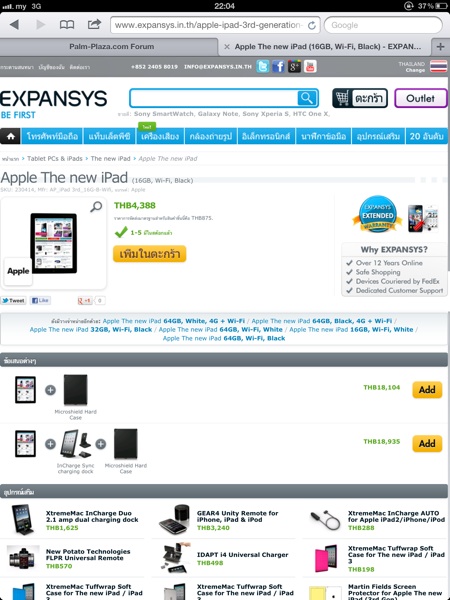
Task: Focus the Expansys site search field
Action: pos(214,98)
